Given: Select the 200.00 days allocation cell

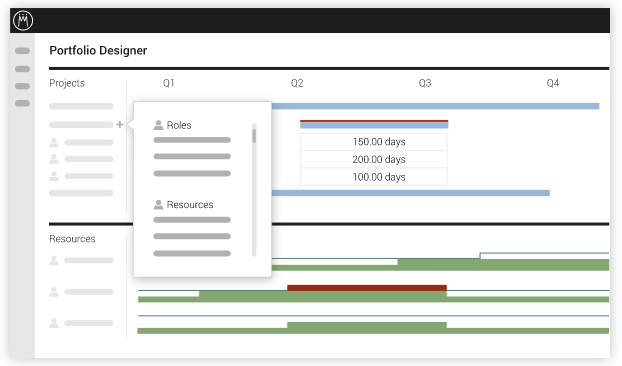Looking at the screenshot, I should tap(374, 159).
